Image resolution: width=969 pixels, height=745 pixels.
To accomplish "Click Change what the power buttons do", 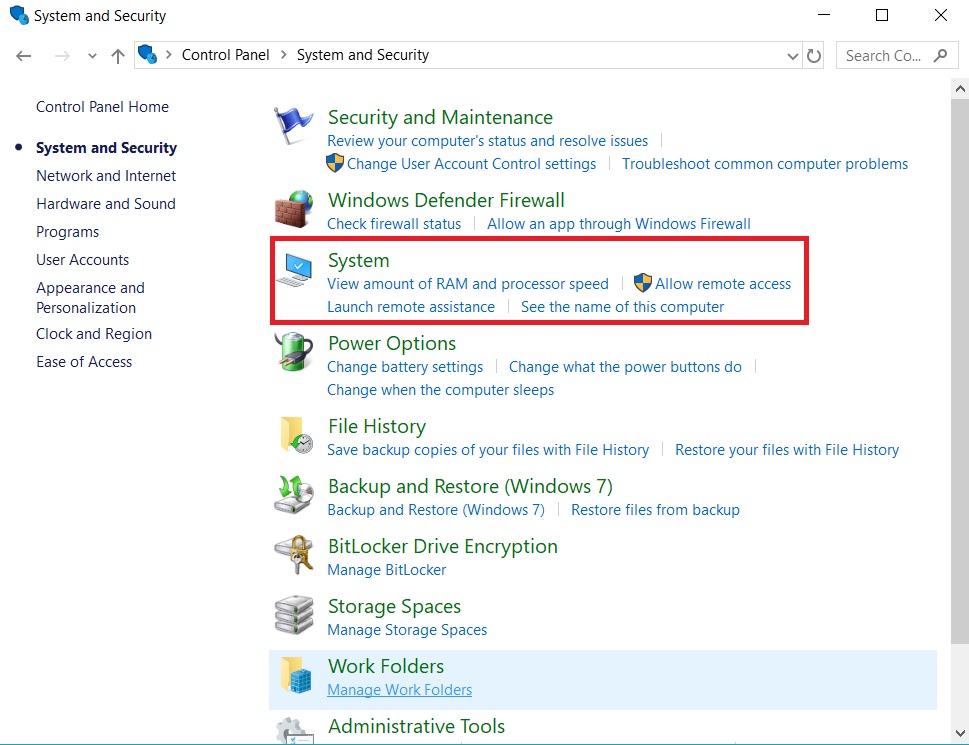I will pyautogui.click(x=625, y=367).
